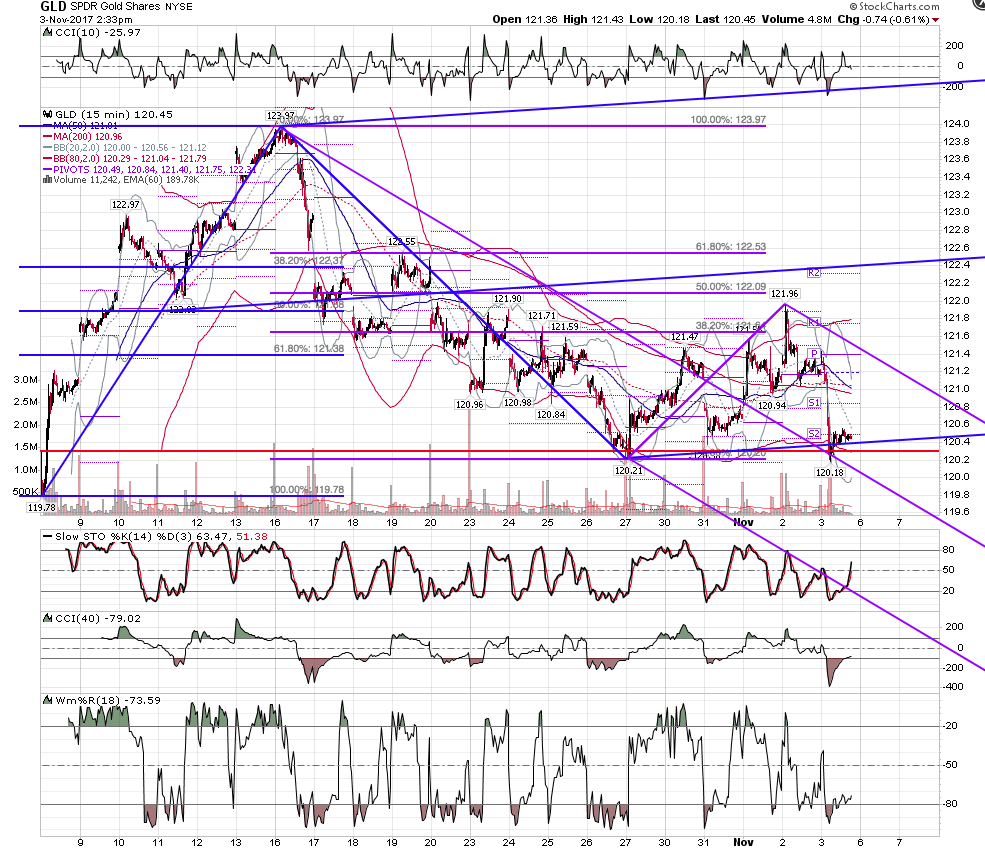Click the Slow STO line icon

(47, 537)
